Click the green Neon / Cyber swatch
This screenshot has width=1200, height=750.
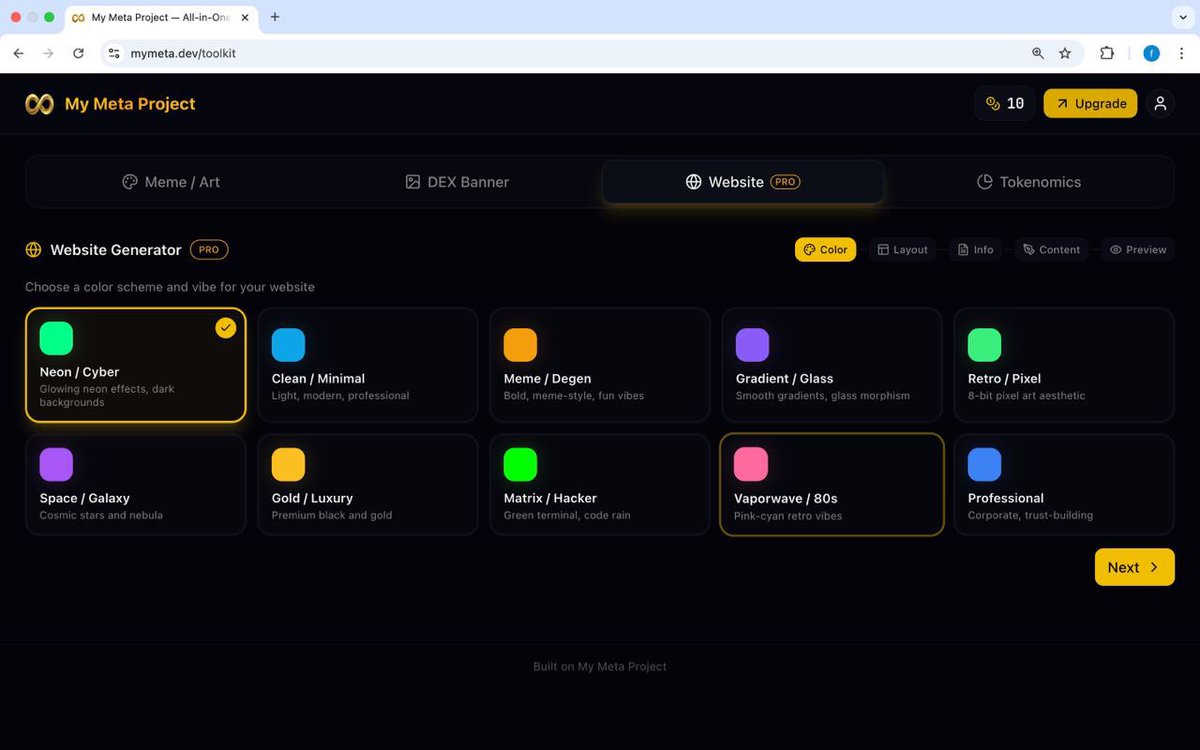pos(56,338)
